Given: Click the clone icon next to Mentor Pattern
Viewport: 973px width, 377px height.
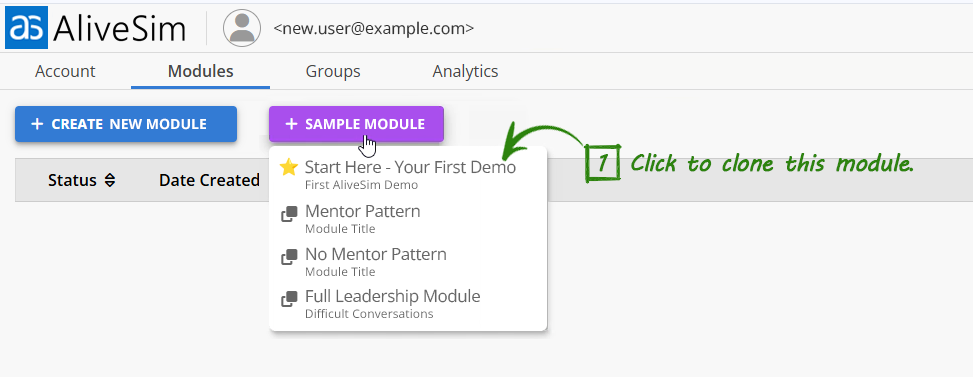Looking at the screenshot, I should point(289,215).
